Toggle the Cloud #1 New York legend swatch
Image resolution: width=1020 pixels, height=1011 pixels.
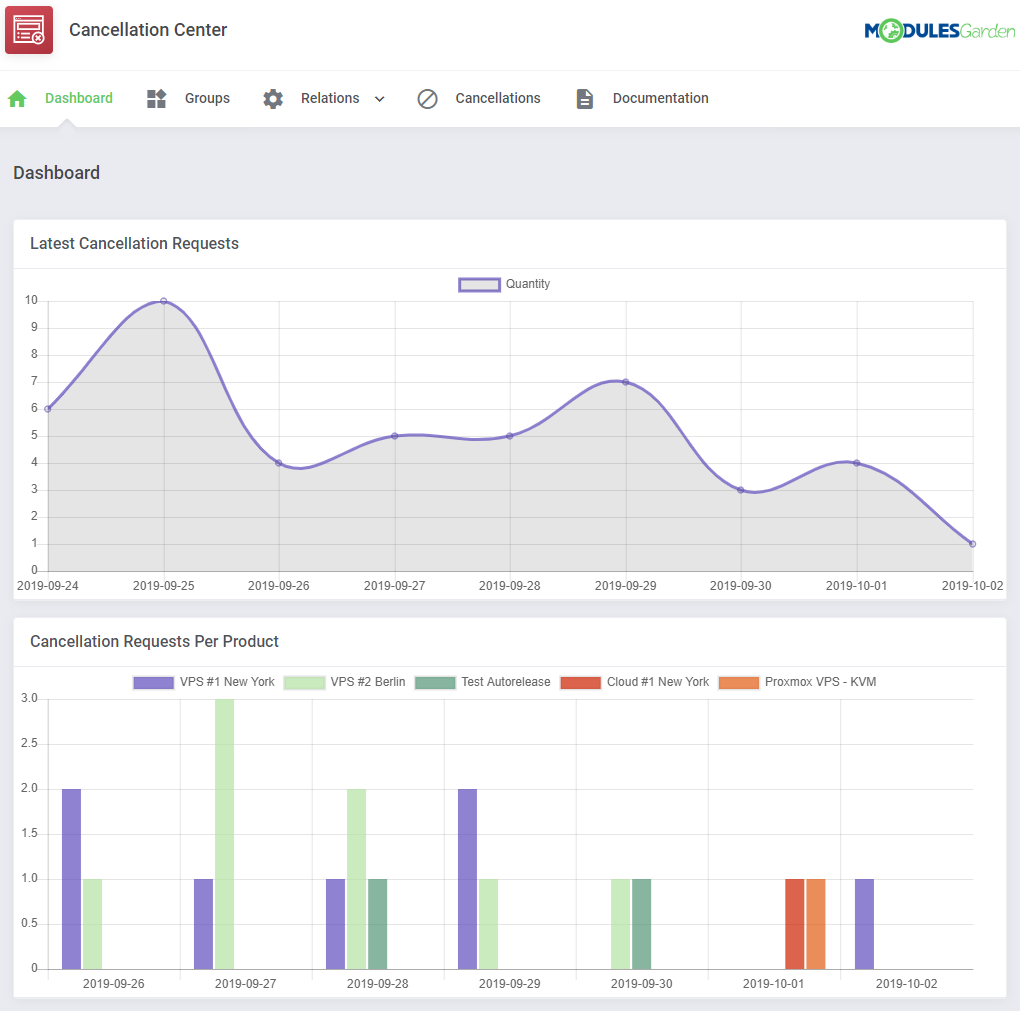[x=580, y=682]
